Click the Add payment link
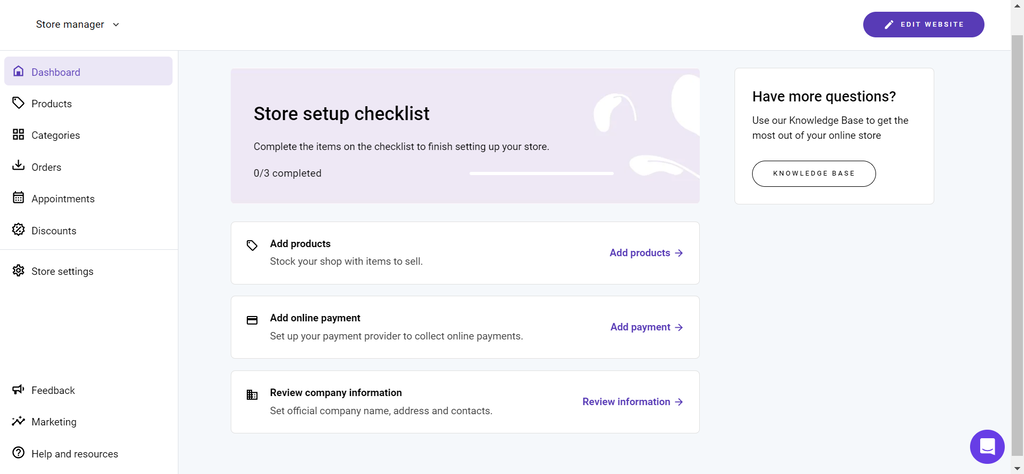1024x474 pixels. click(646, 327)
